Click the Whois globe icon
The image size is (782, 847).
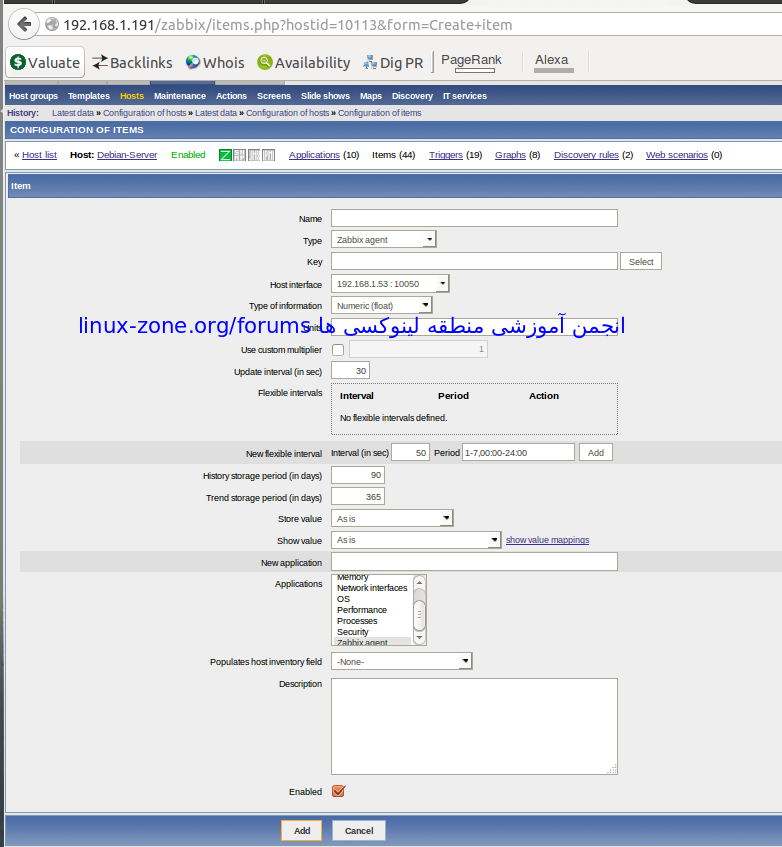coord(193,62)
